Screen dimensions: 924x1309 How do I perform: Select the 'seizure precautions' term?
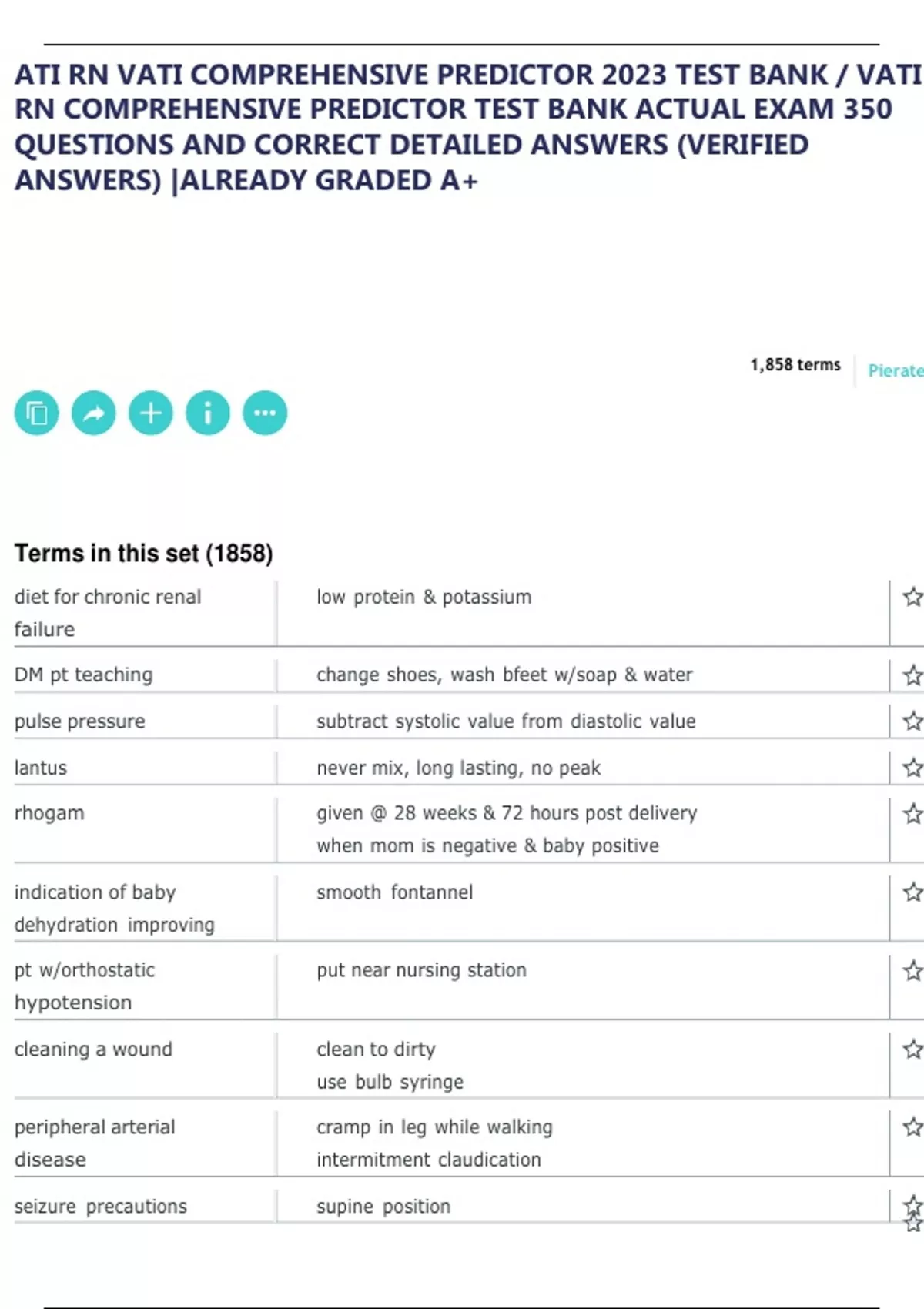coord(101,1207)
